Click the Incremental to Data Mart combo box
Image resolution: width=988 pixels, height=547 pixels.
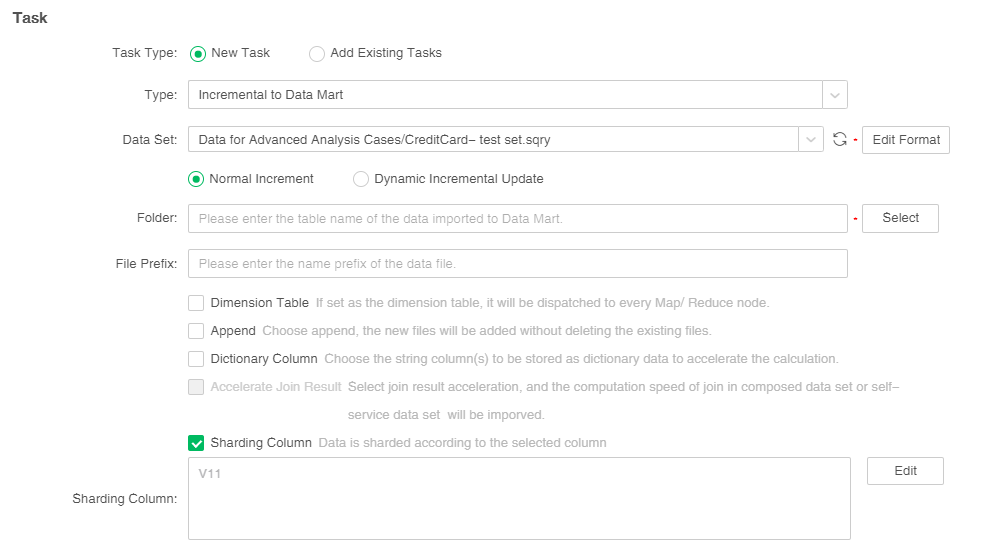click(505, 95)
